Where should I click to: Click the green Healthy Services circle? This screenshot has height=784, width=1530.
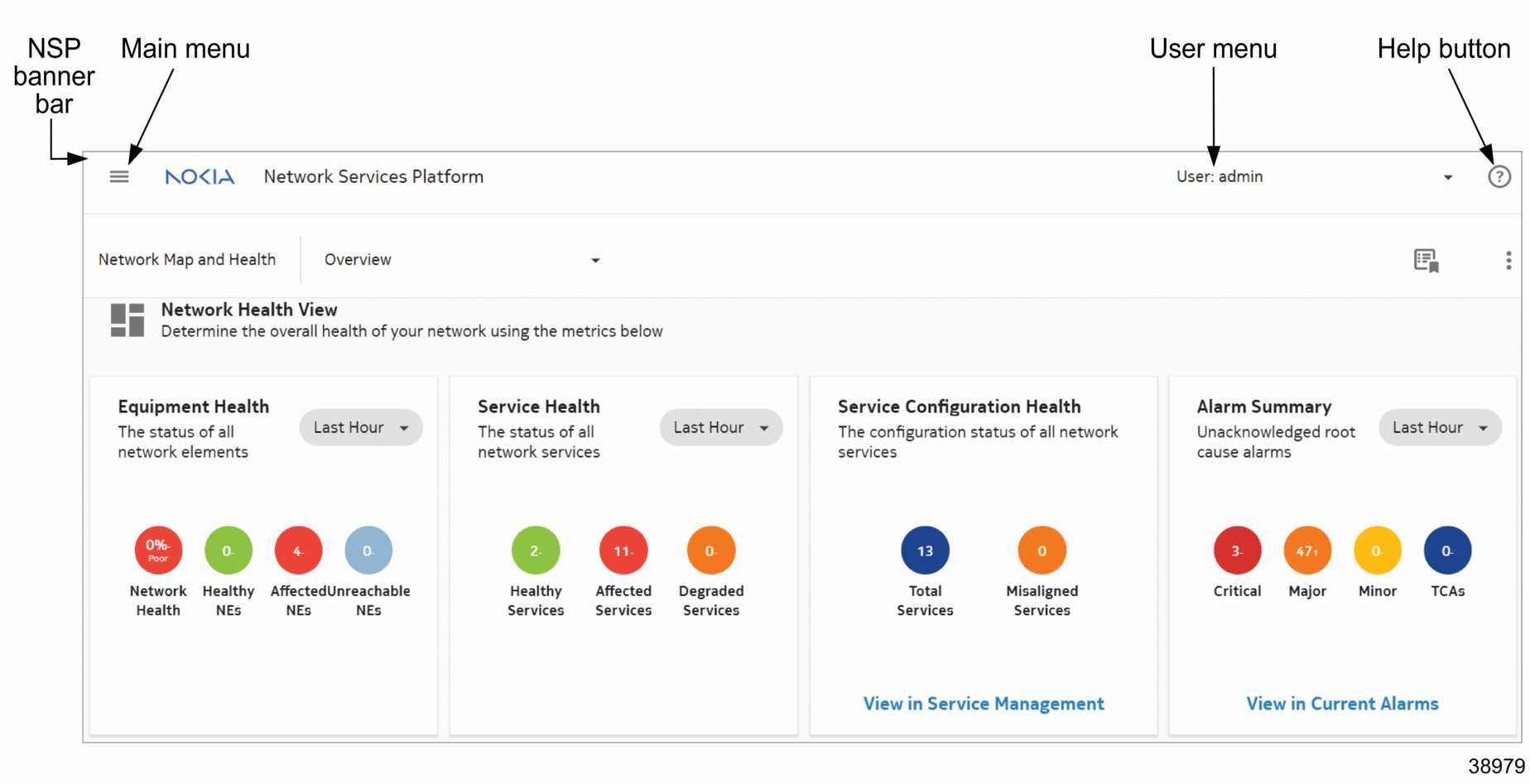coord(536,550)
